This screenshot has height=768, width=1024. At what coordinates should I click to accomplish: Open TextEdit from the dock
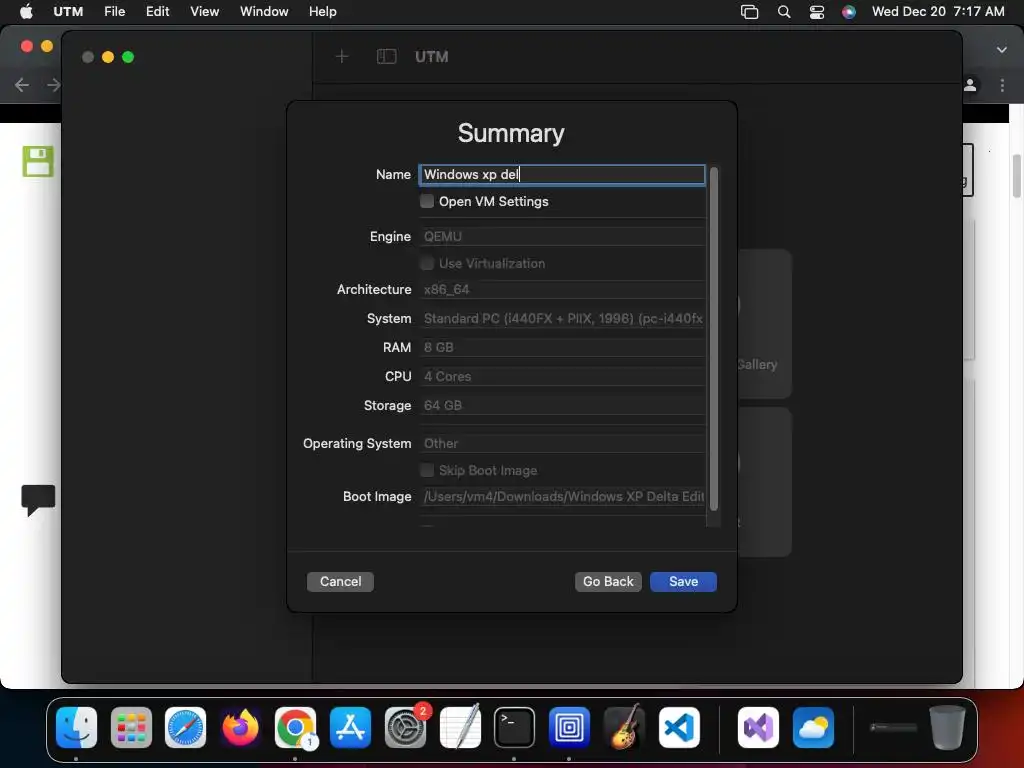click(x=460, y=727)
